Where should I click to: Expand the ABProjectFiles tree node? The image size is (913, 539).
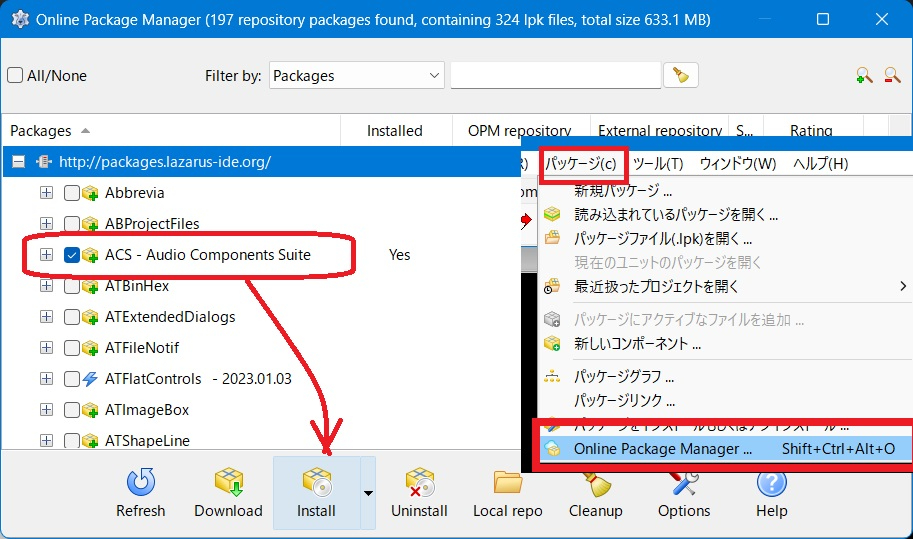tap(47, 224)
